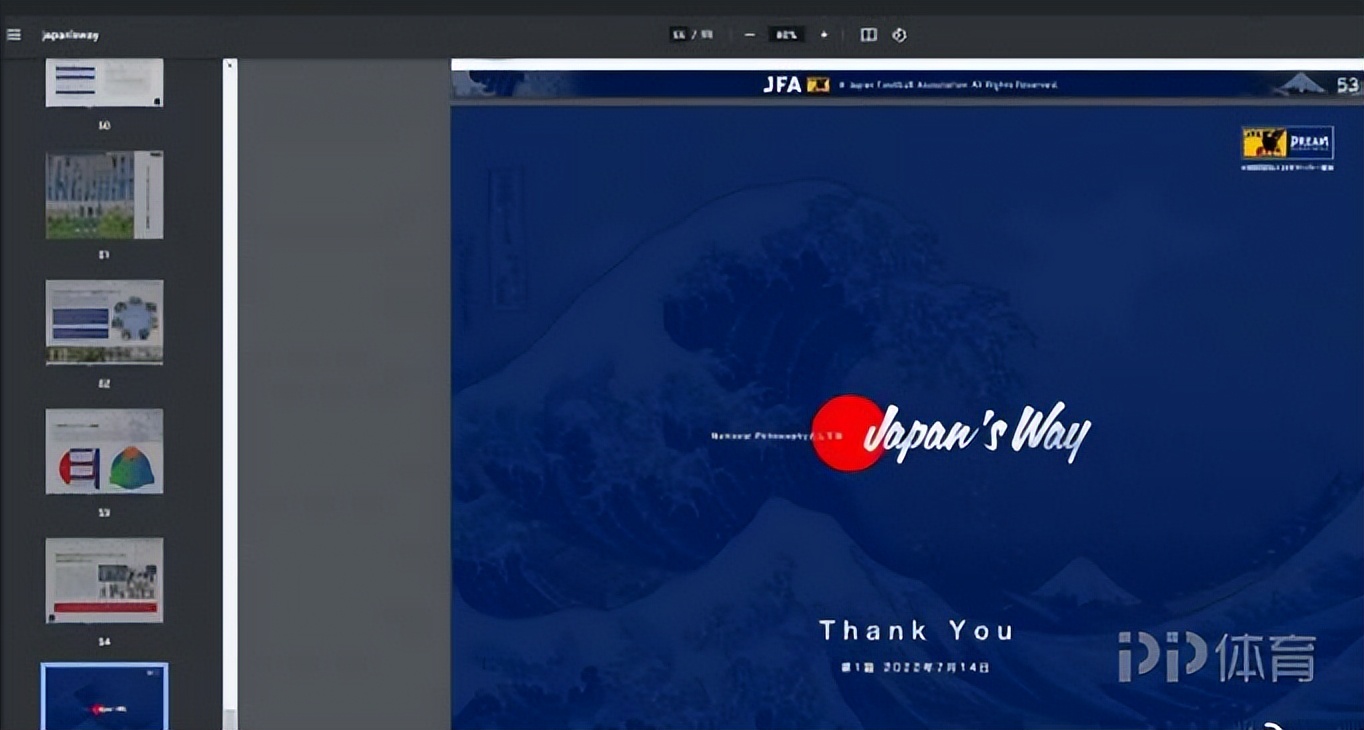Click the Thank You text on slide
1364x730 pixels.
click(x=916, y=631)
